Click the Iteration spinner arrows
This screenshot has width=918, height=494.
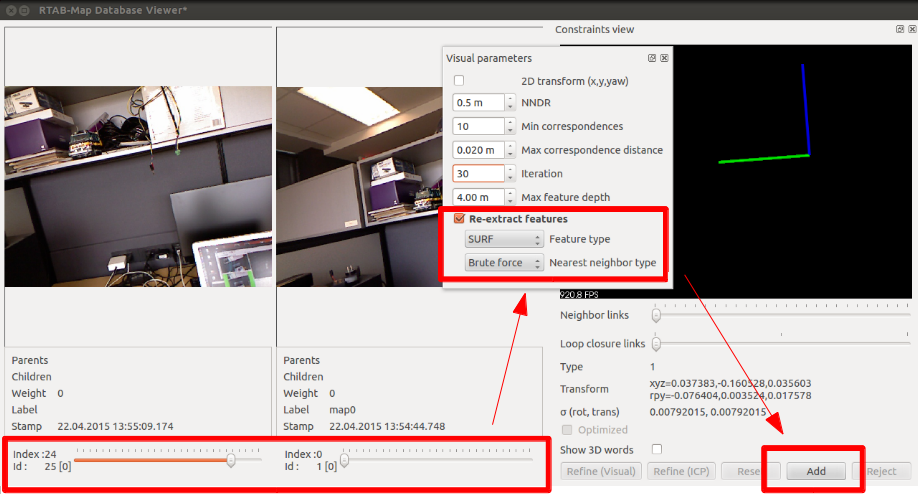click(510, 174)
